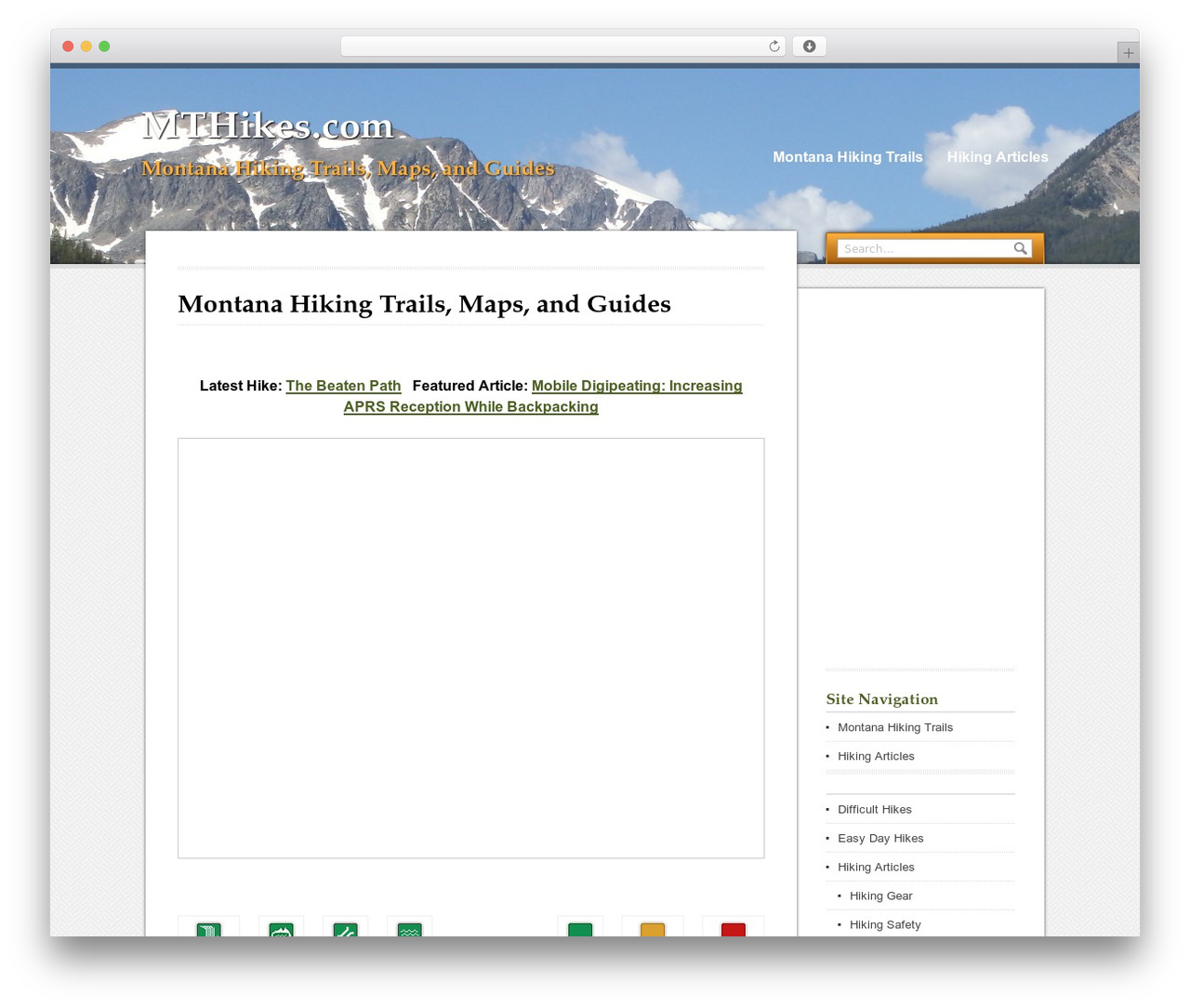Click the search magnifier icon
Image resolution: width=1190 pixels, height=1008 pixels.
tap(1020, 248)
